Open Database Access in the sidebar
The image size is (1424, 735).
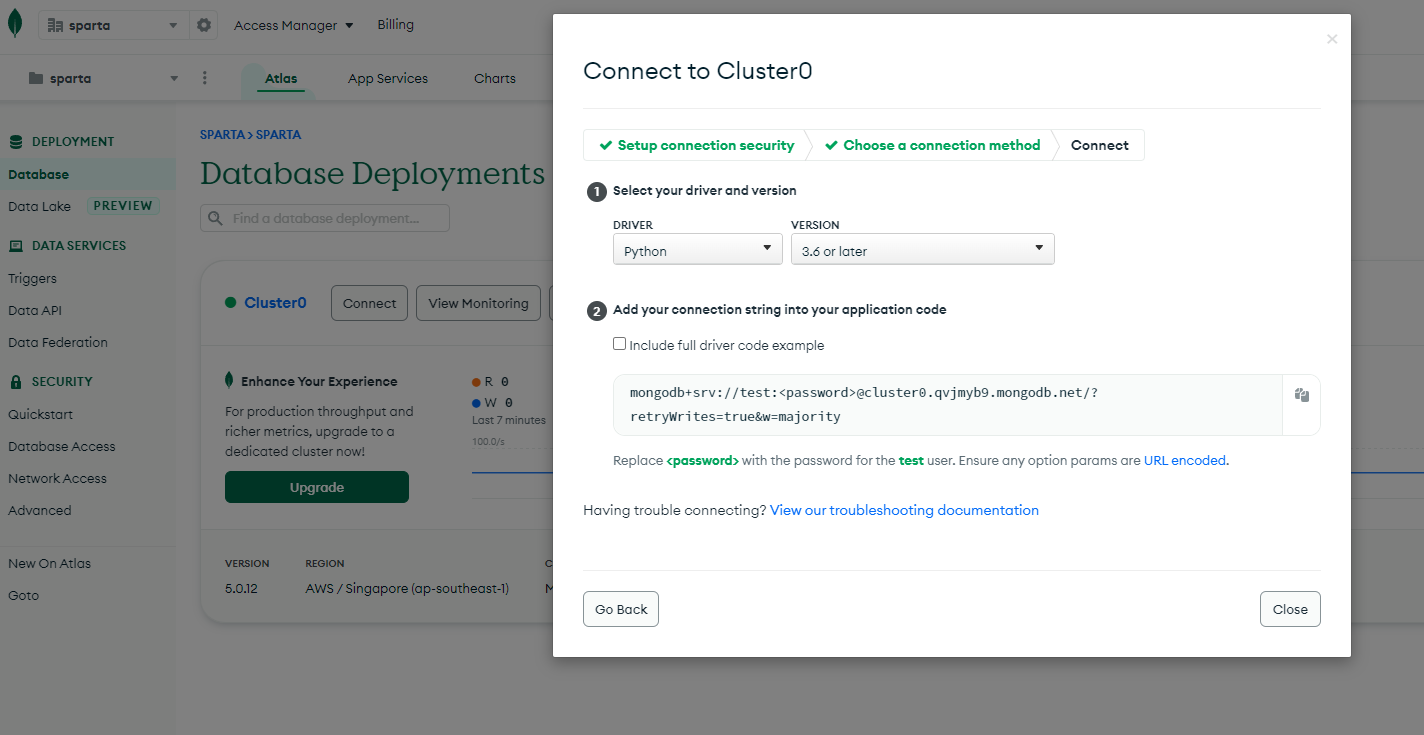[62, 446]
